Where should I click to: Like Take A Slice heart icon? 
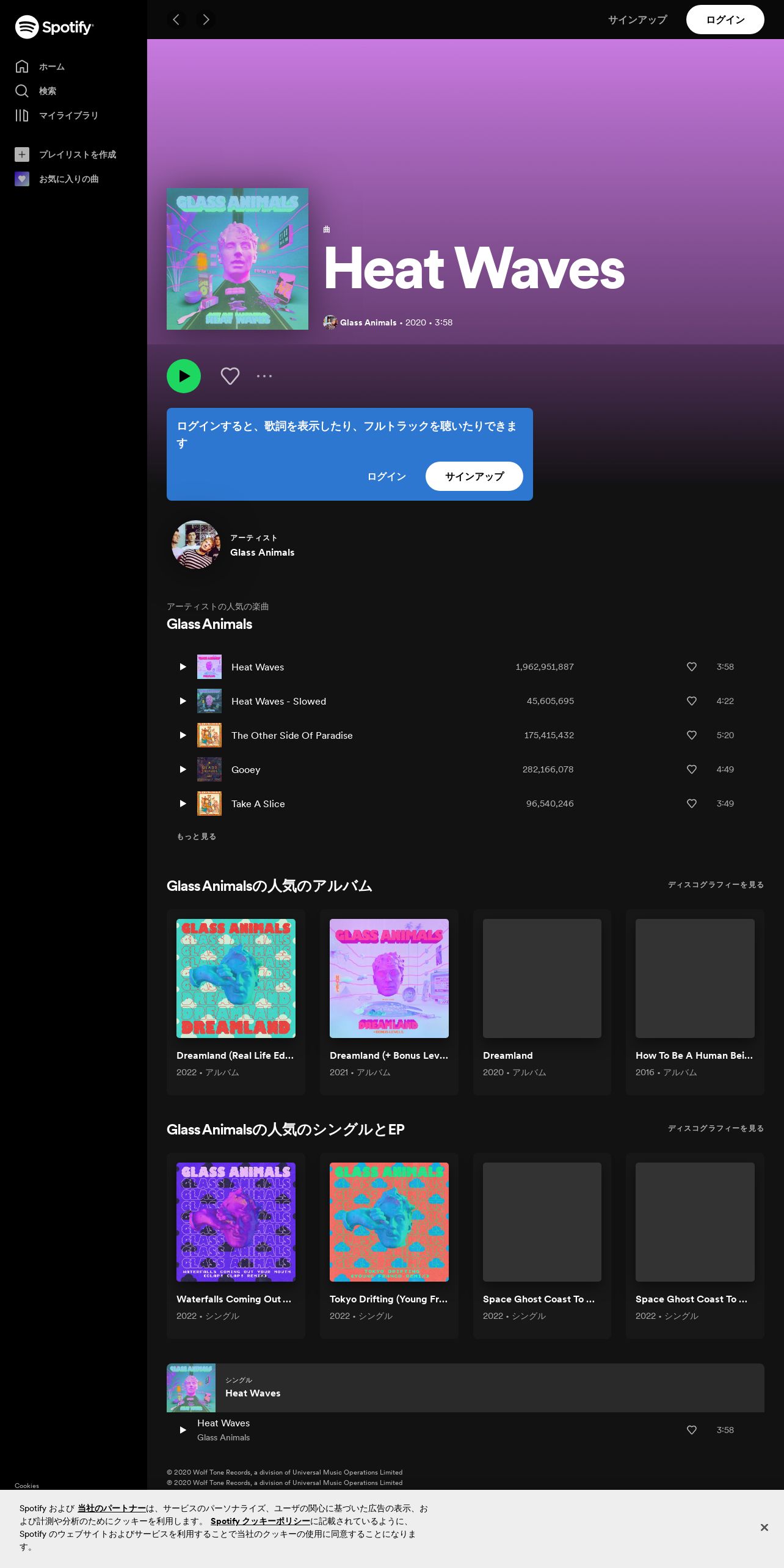692,804
